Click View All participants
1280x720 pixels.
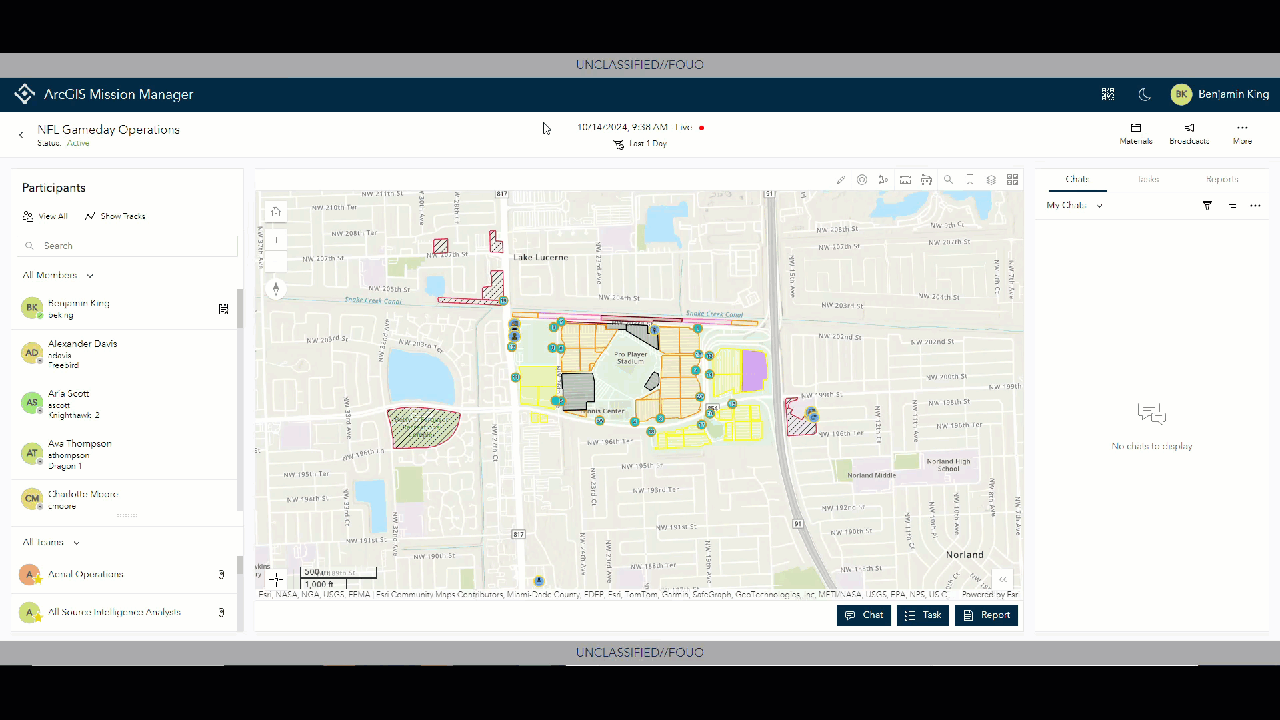45,216
